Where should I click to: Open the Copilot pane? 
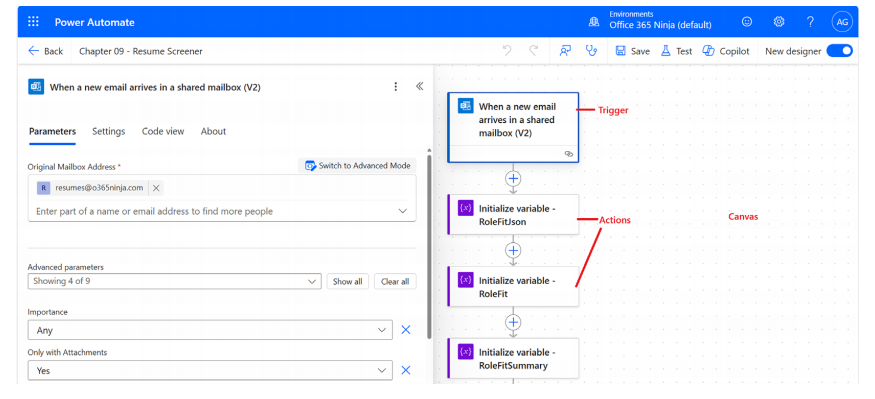(726, 51)
